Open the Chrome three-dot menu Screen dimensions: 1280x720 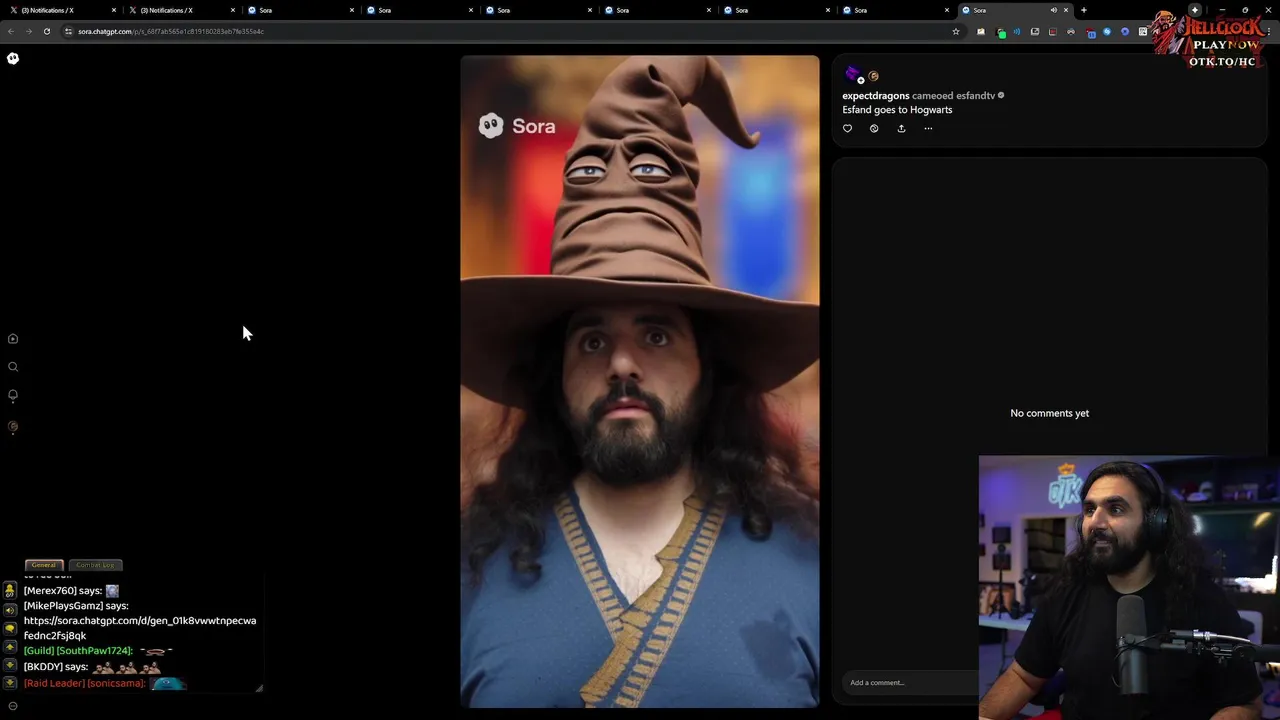pos(1268,31)
